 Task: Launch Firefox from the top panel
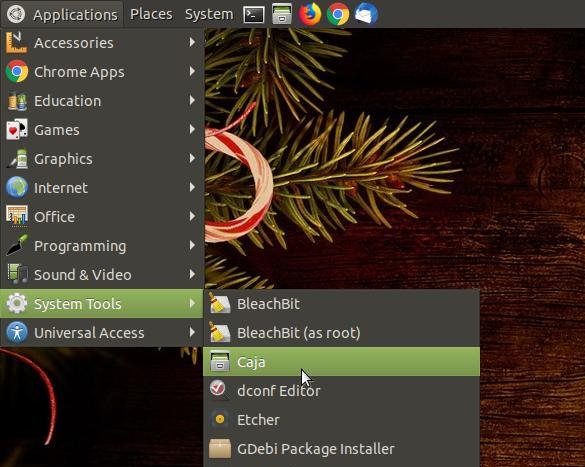click(310, 14)
